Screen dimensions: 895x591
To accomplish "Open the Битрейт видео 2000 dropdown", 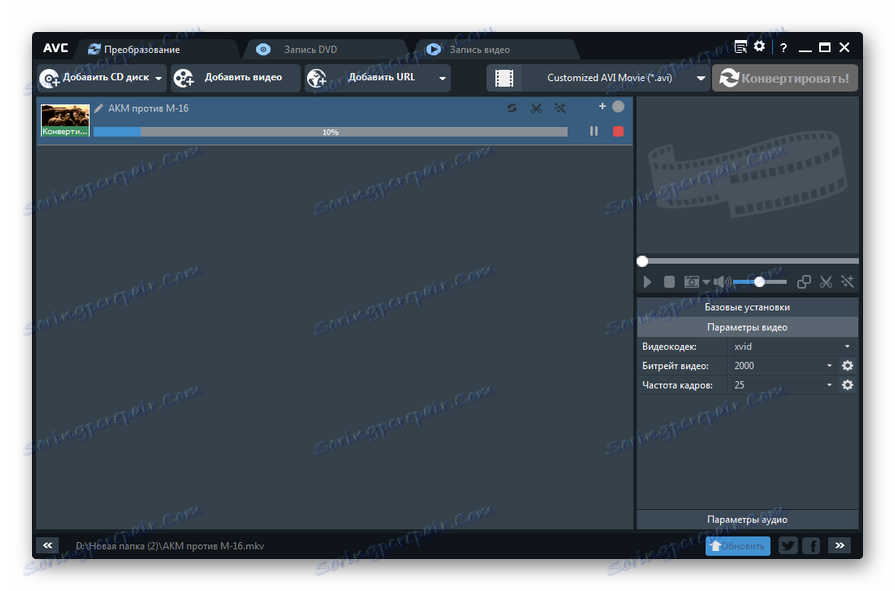I will tap(783, 366).
